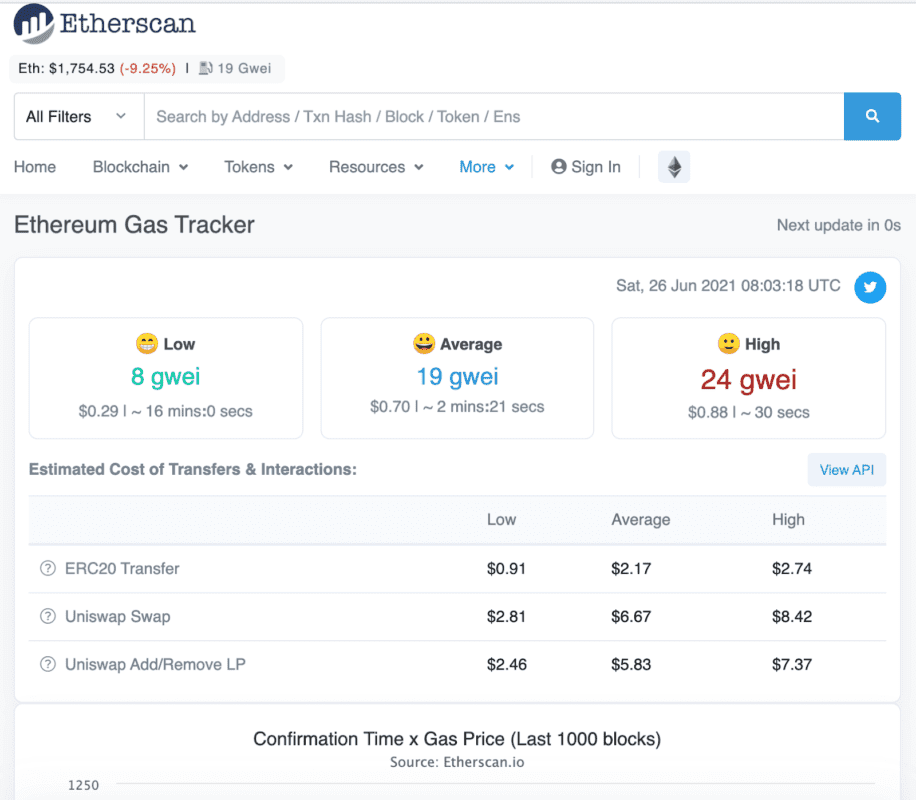Click the 8 gwei low value
This screenshot has height=800, width=916.
pos(165,377)
